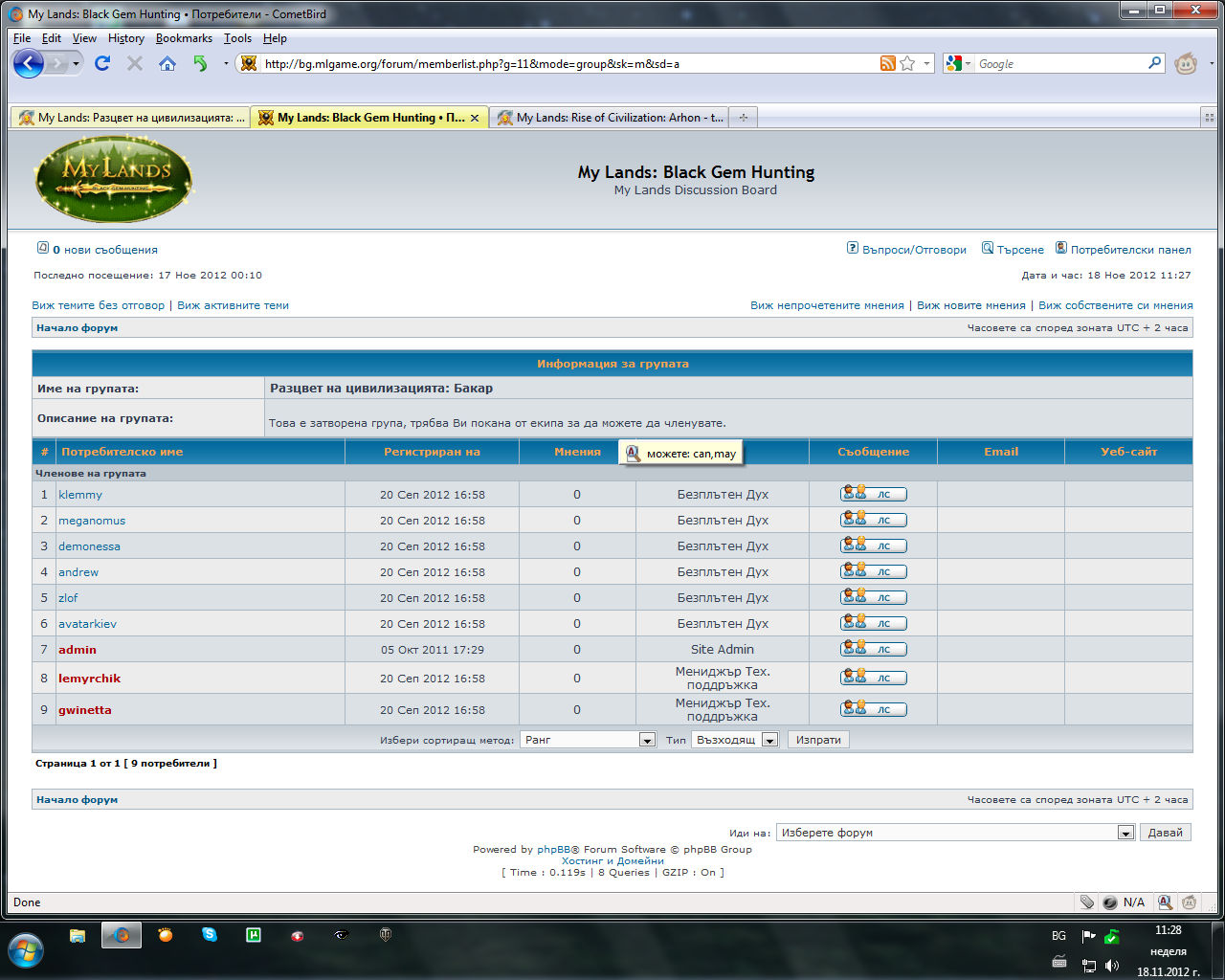This screenshot has width=1225, height=980.
Task: Open Skype from the Windows taskbar
Action: pos(210,935)
